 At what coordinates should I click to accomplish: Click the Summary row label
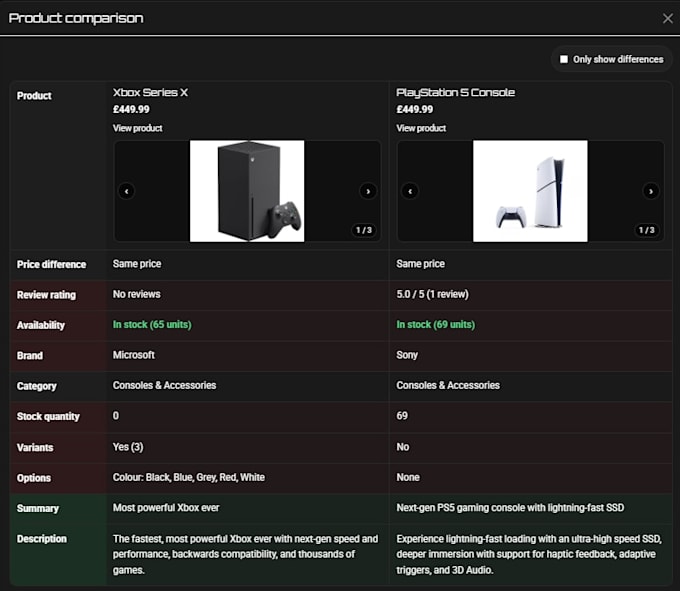coord(37,508)
